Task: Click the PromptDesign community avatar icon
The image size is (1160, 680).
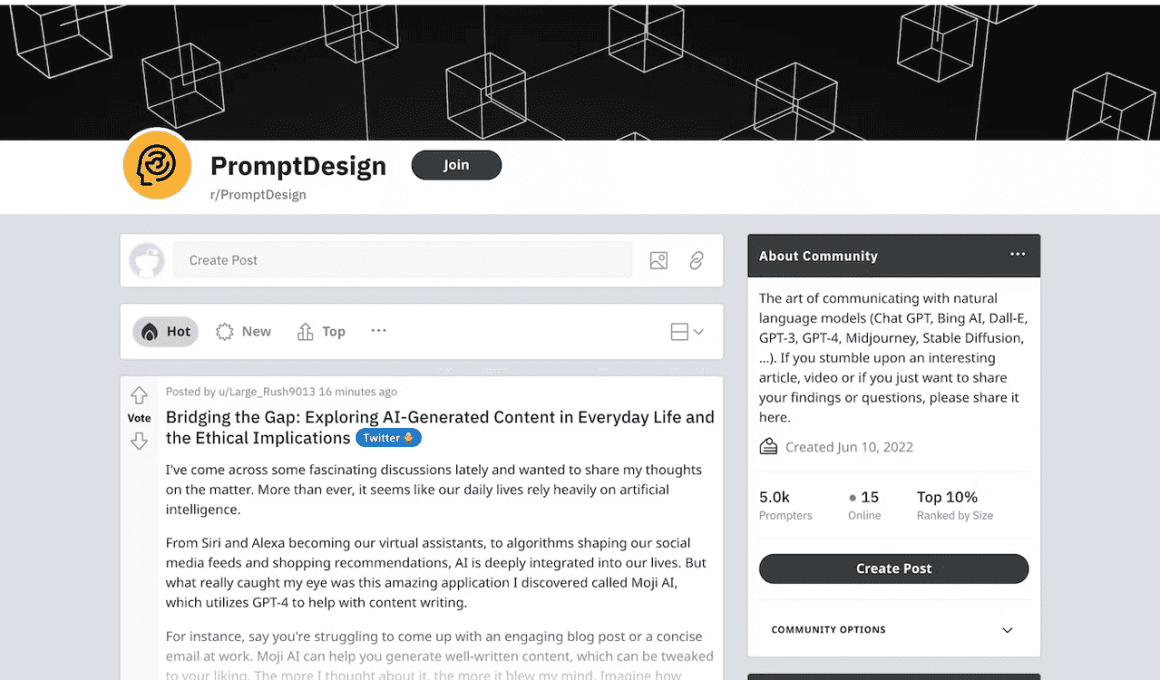Action: (157, 164)
